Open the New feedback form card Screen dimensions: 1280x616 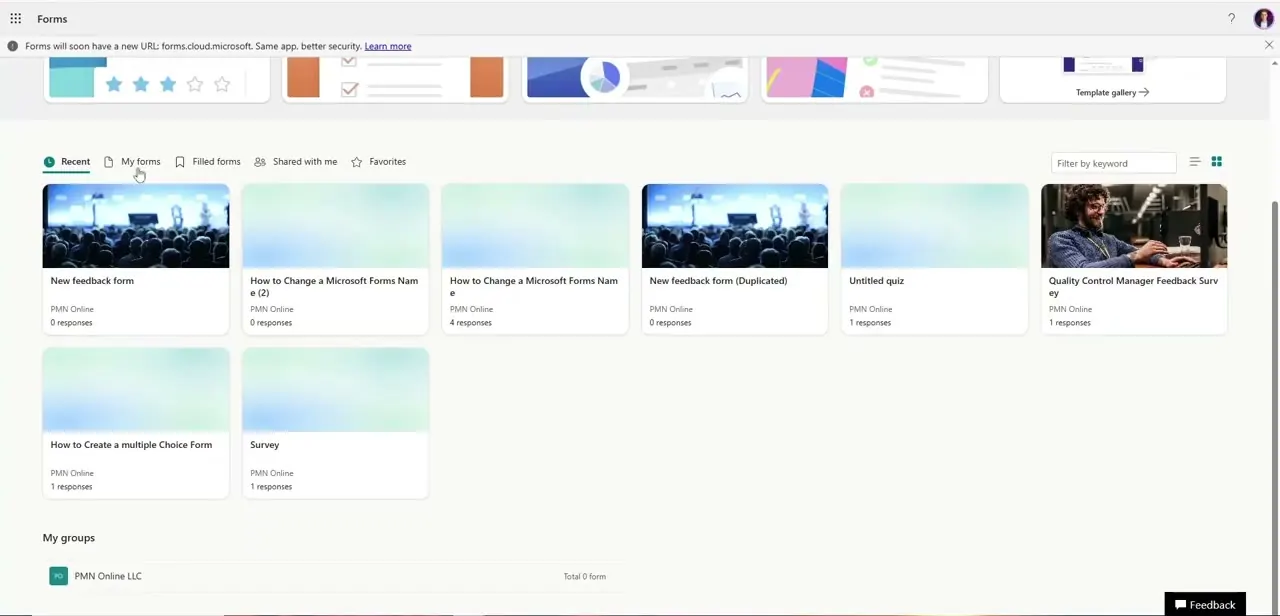tap(136, 258)
